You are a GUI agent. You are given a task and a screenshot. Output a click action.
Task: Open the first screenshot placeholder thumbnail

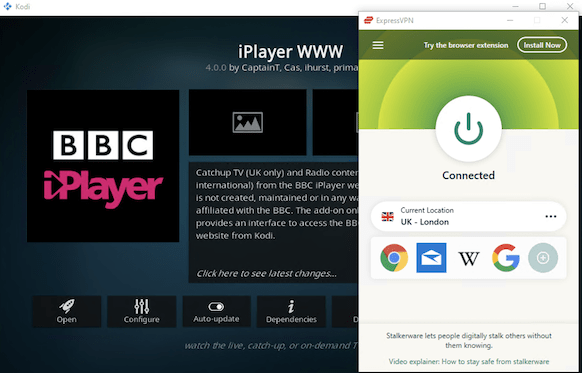coord(248,122)
